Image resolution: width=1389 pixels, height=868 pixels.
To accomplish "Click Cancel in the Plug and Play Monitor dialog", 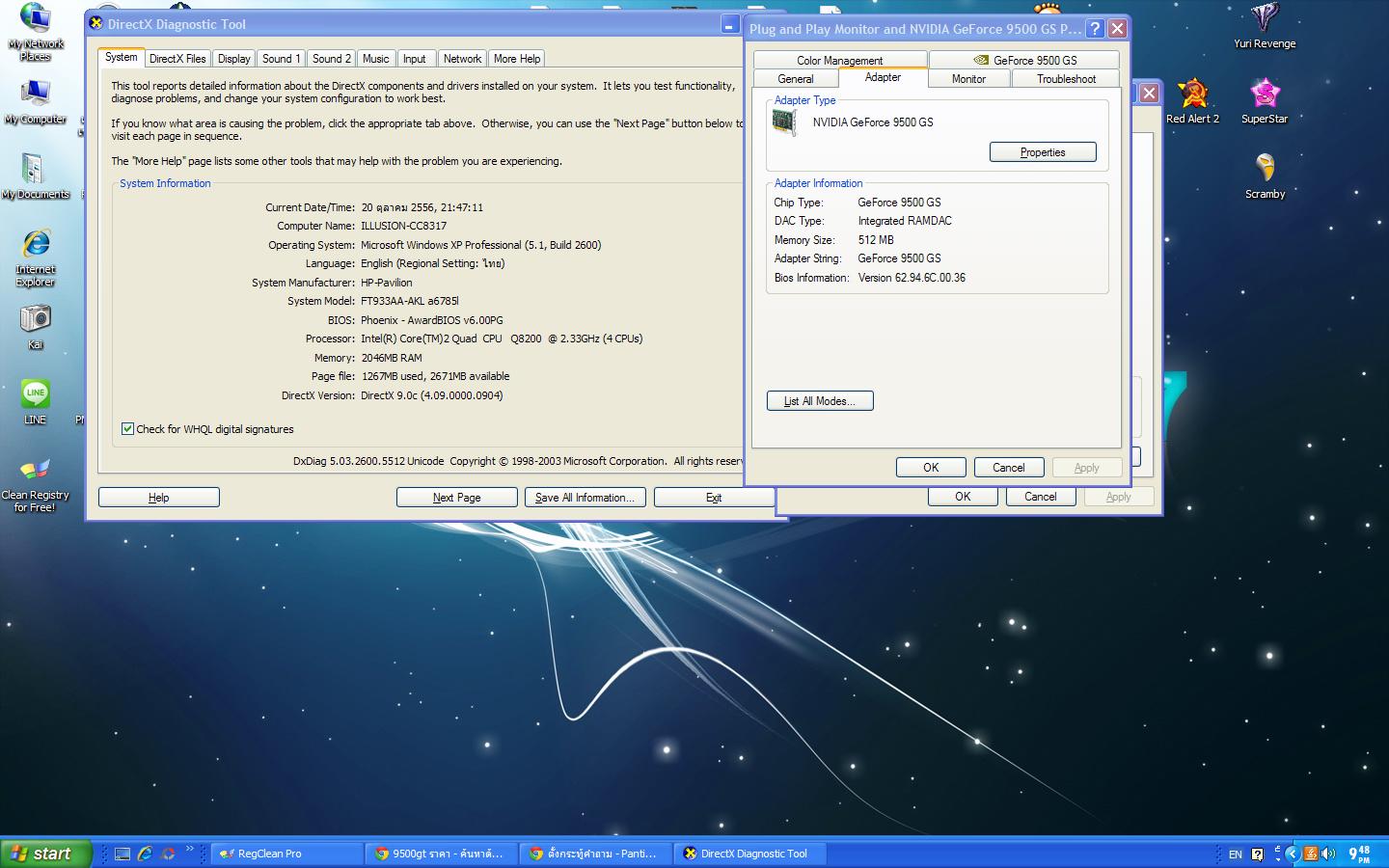I will (x=1009, y=468).
